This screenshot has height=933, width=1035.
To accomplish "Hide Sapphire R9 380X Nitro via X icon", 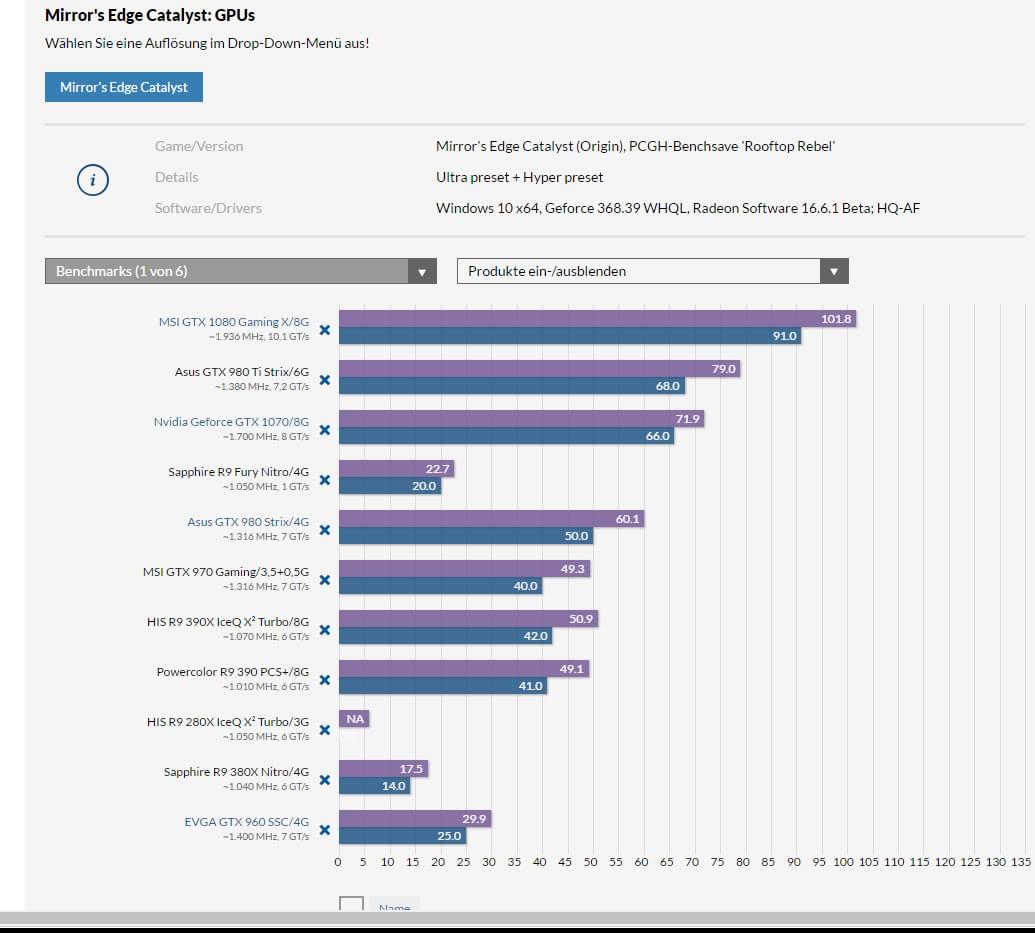I will coord(324,780).
